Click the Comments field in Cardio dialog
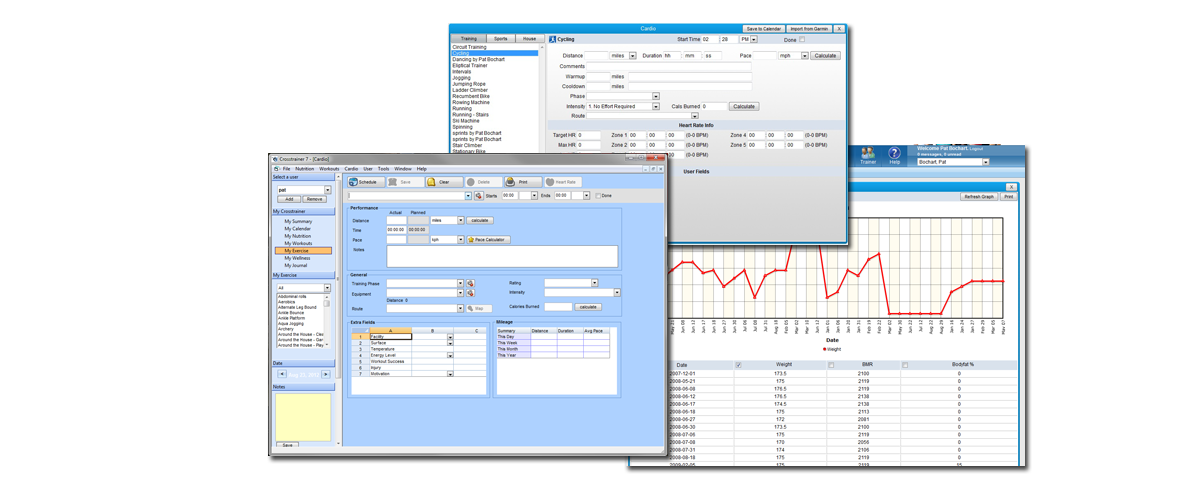Screen dimensions: 1200x500 tap(669, 66)
